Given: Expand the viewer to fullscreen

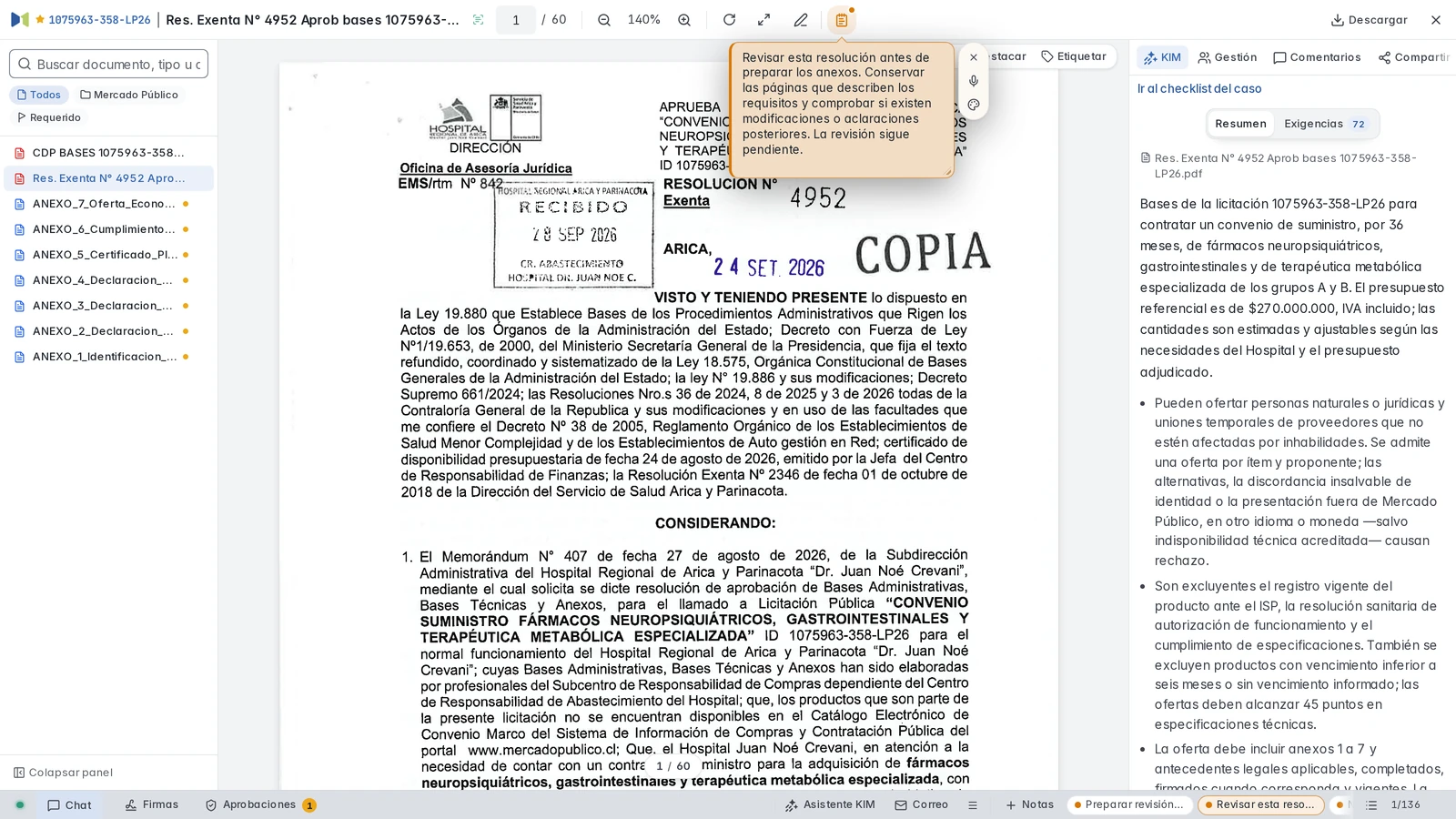Looking at the screenshot, I should click(764, 20).
